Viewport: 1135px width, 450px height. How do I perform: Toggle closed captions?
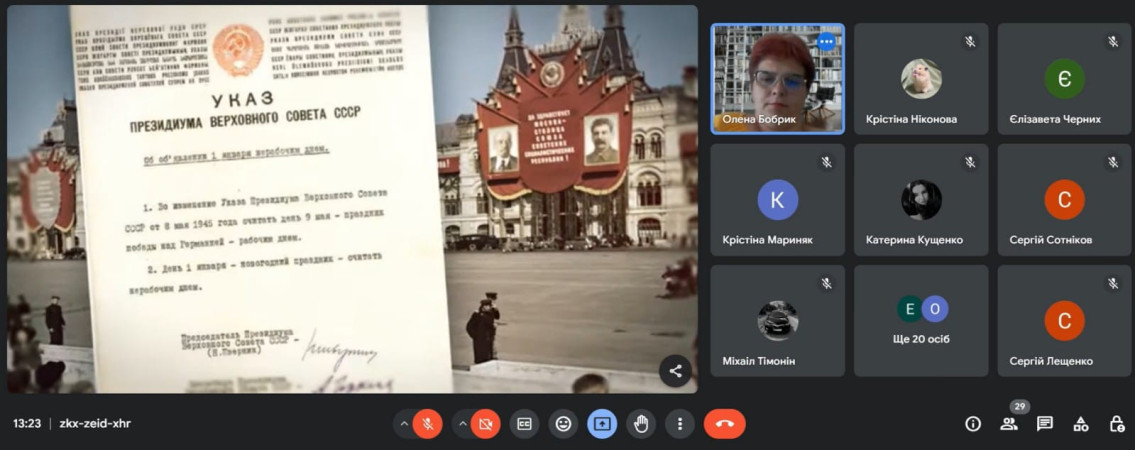[x=524, y=424]
